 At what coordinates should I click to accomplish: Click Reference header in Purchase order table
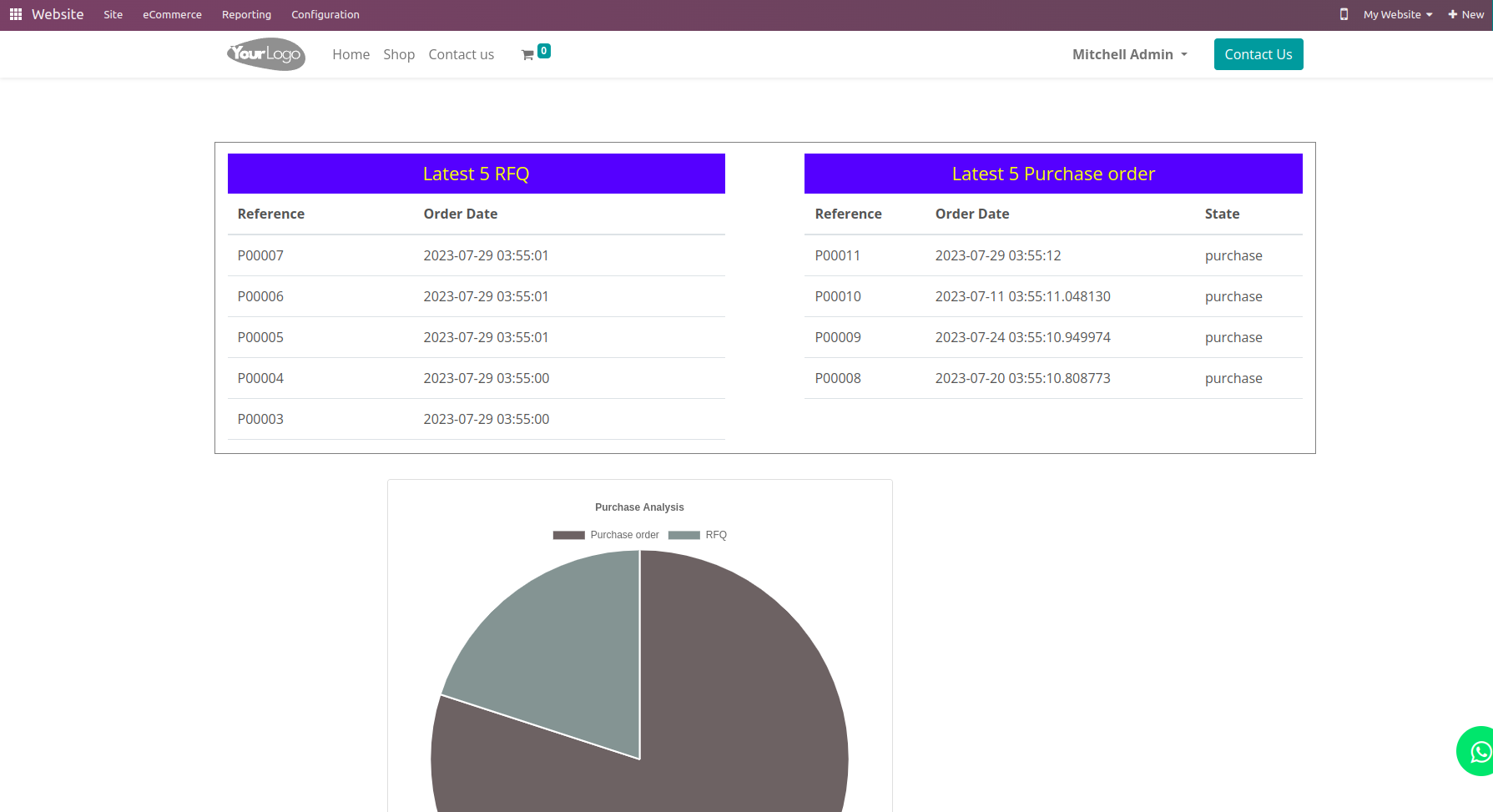(849, 214)
